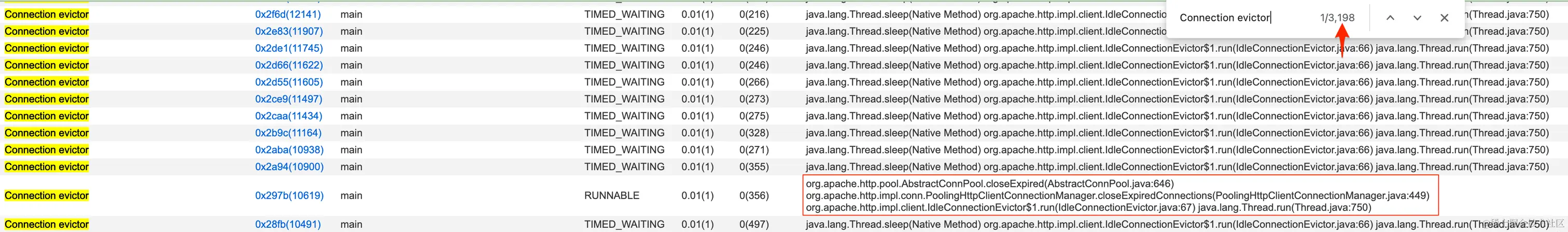Open thread ID link 0x297b(10619)
Image resolution: width=1568 pixels, height=232 pixels.
click(289, 196)
